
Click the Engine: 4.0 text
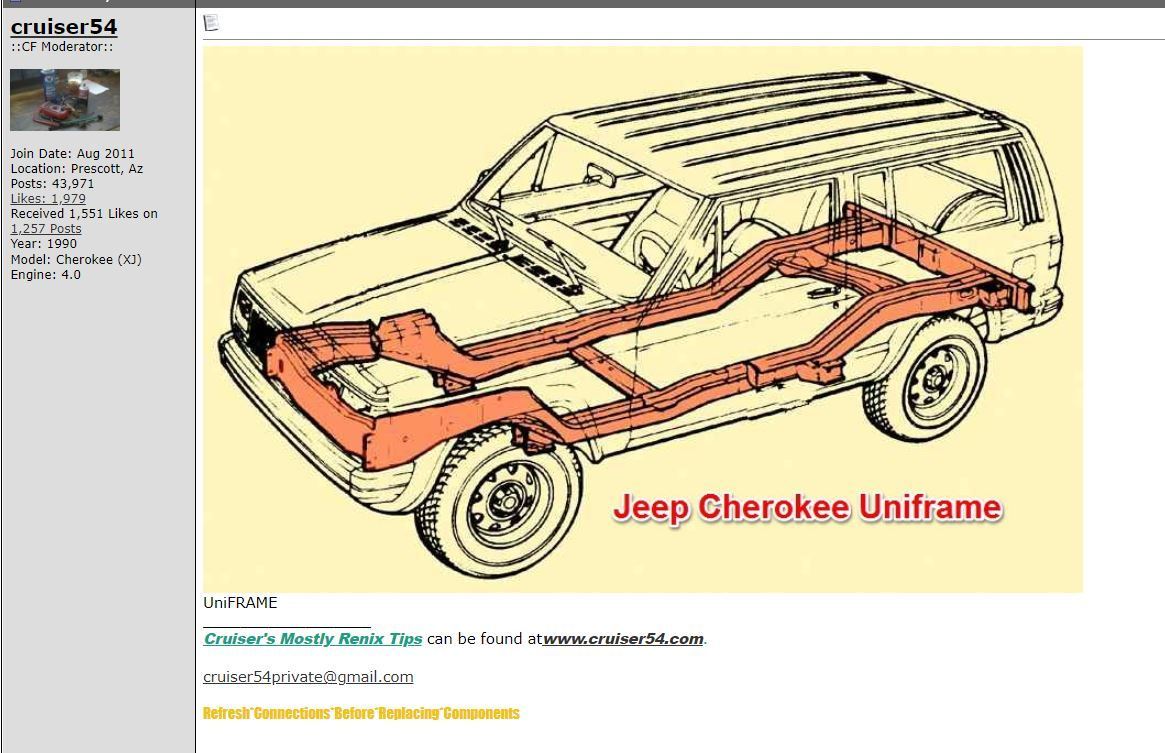click(46, 275)
